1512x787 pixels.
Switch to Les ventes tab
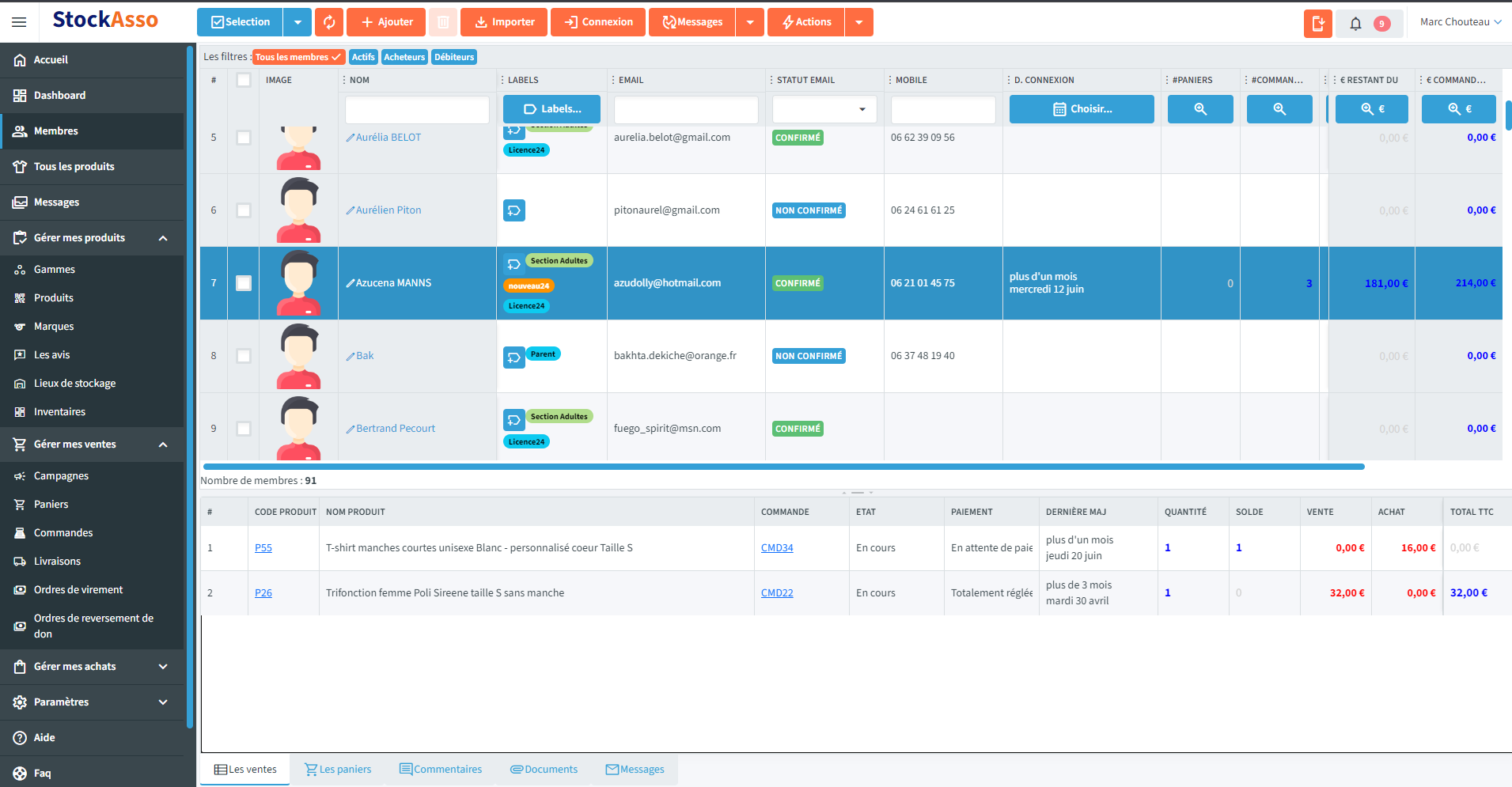click(x=245, y=770)
